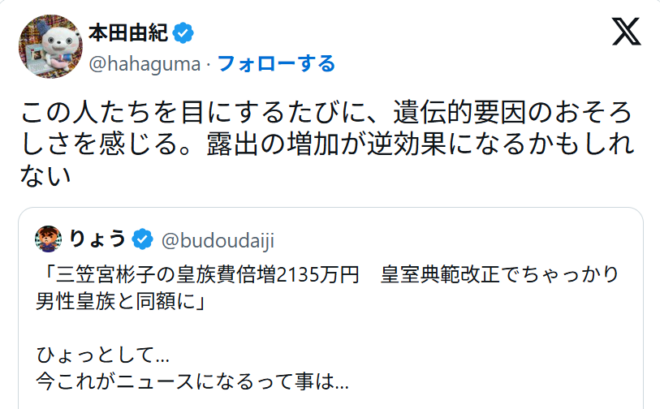The height and width of the screenshot is (409, 660).
Task: Open the main tweet text starting この人たちを目にする
Action: 327,144
